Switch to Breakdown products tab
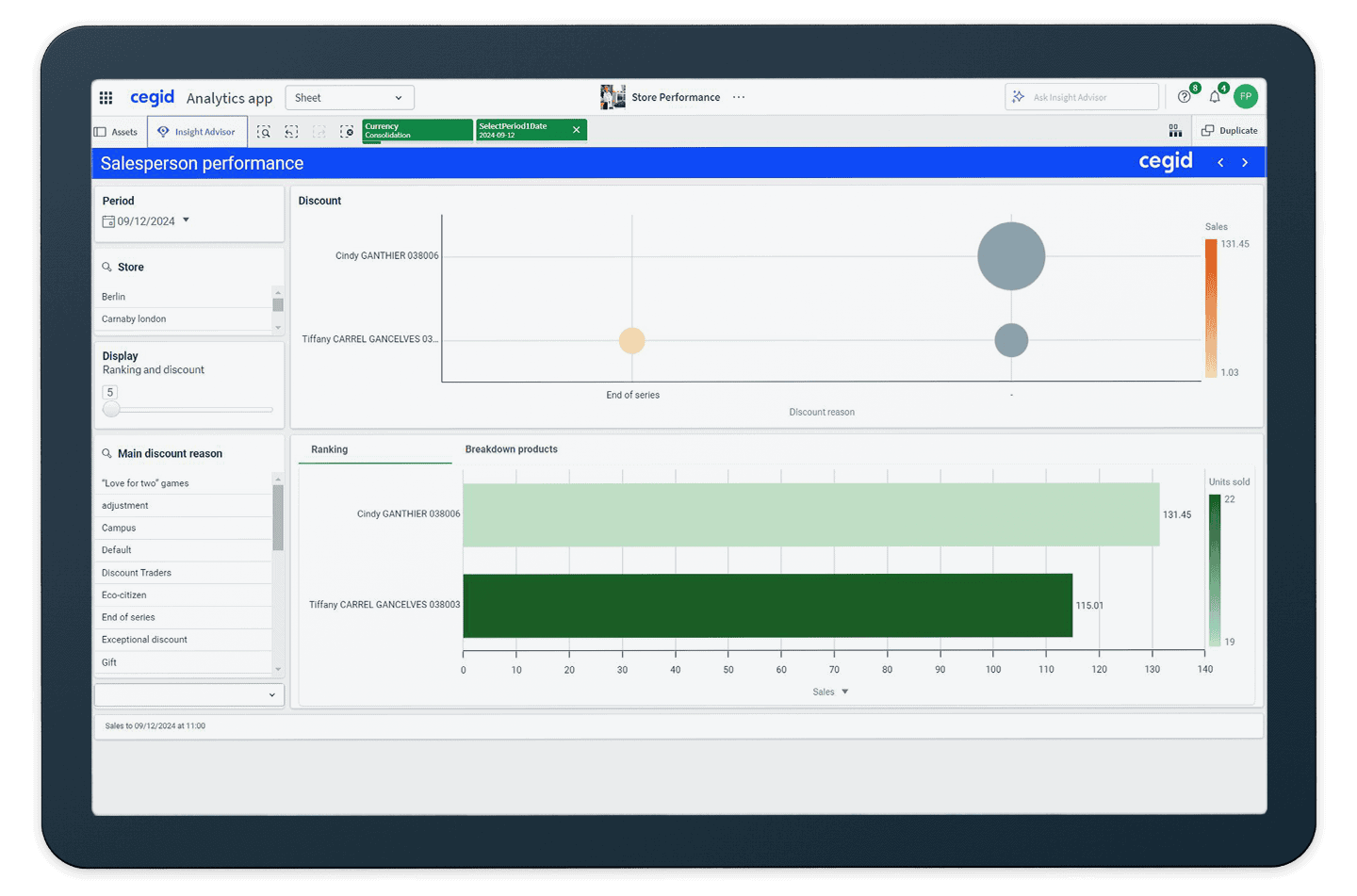 (511, 449)
